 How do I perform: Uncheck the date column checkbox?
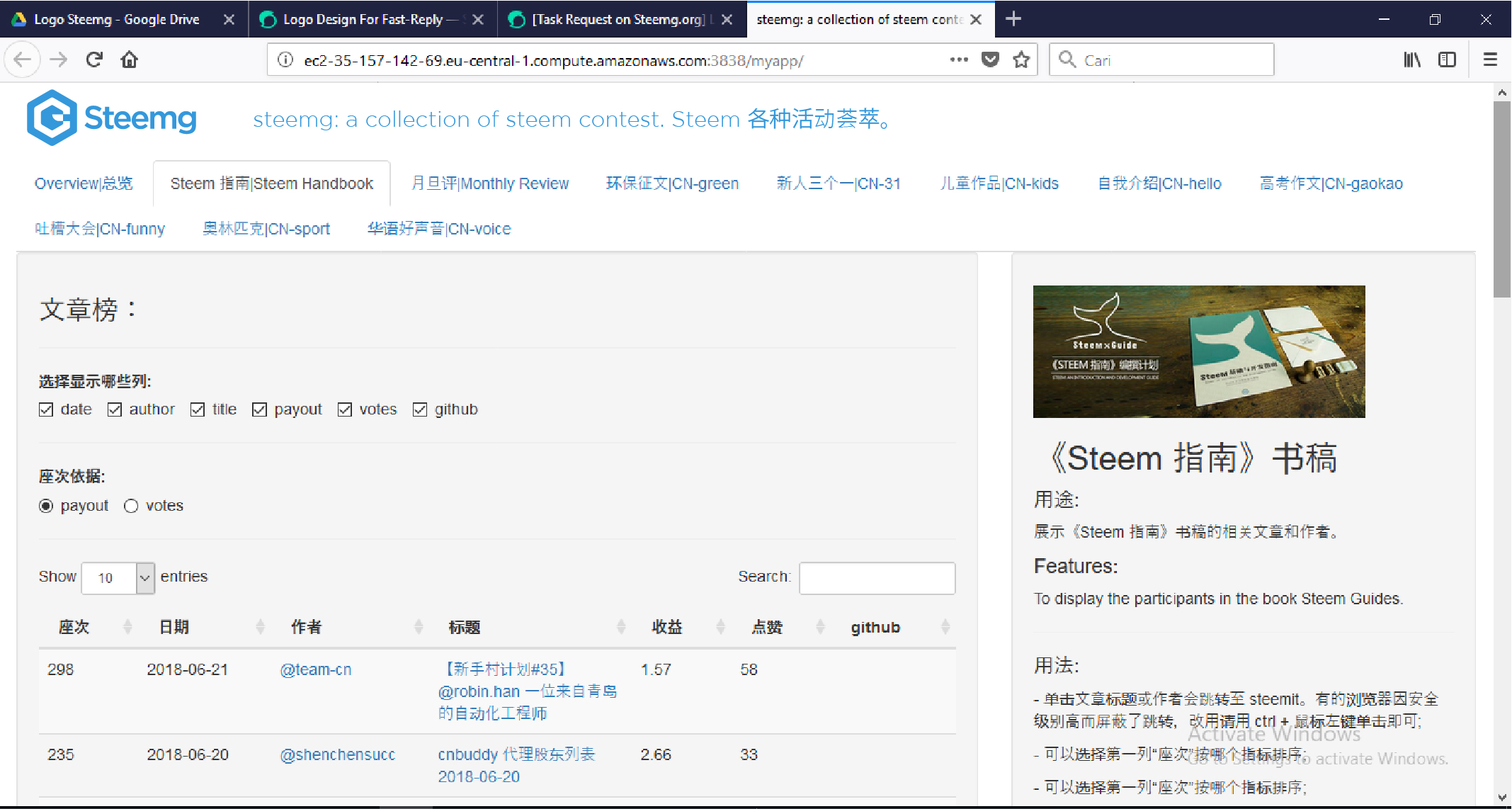(46, 409)
